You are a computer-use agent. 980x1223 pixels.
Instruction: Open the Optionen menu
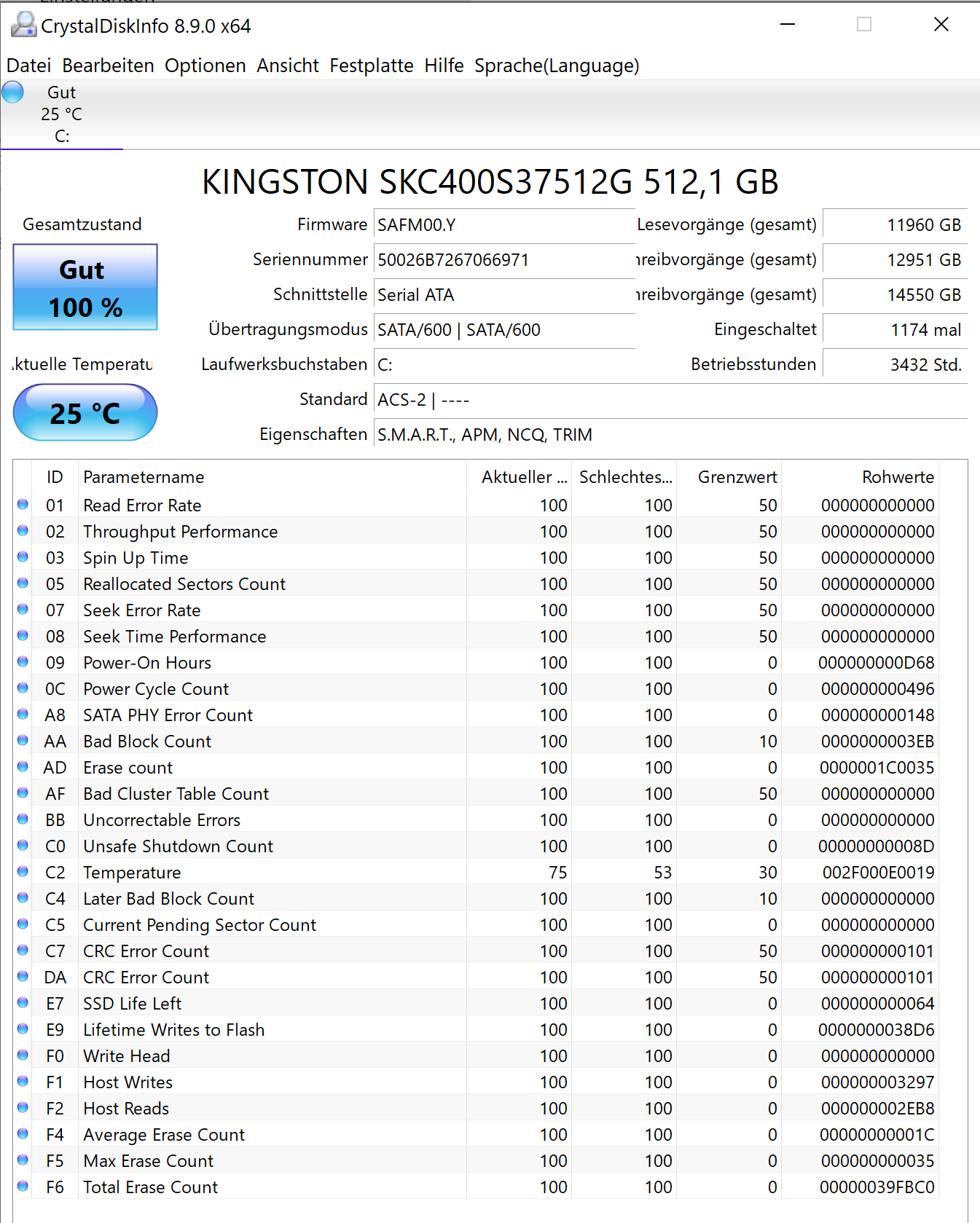(x=205, y=66)
